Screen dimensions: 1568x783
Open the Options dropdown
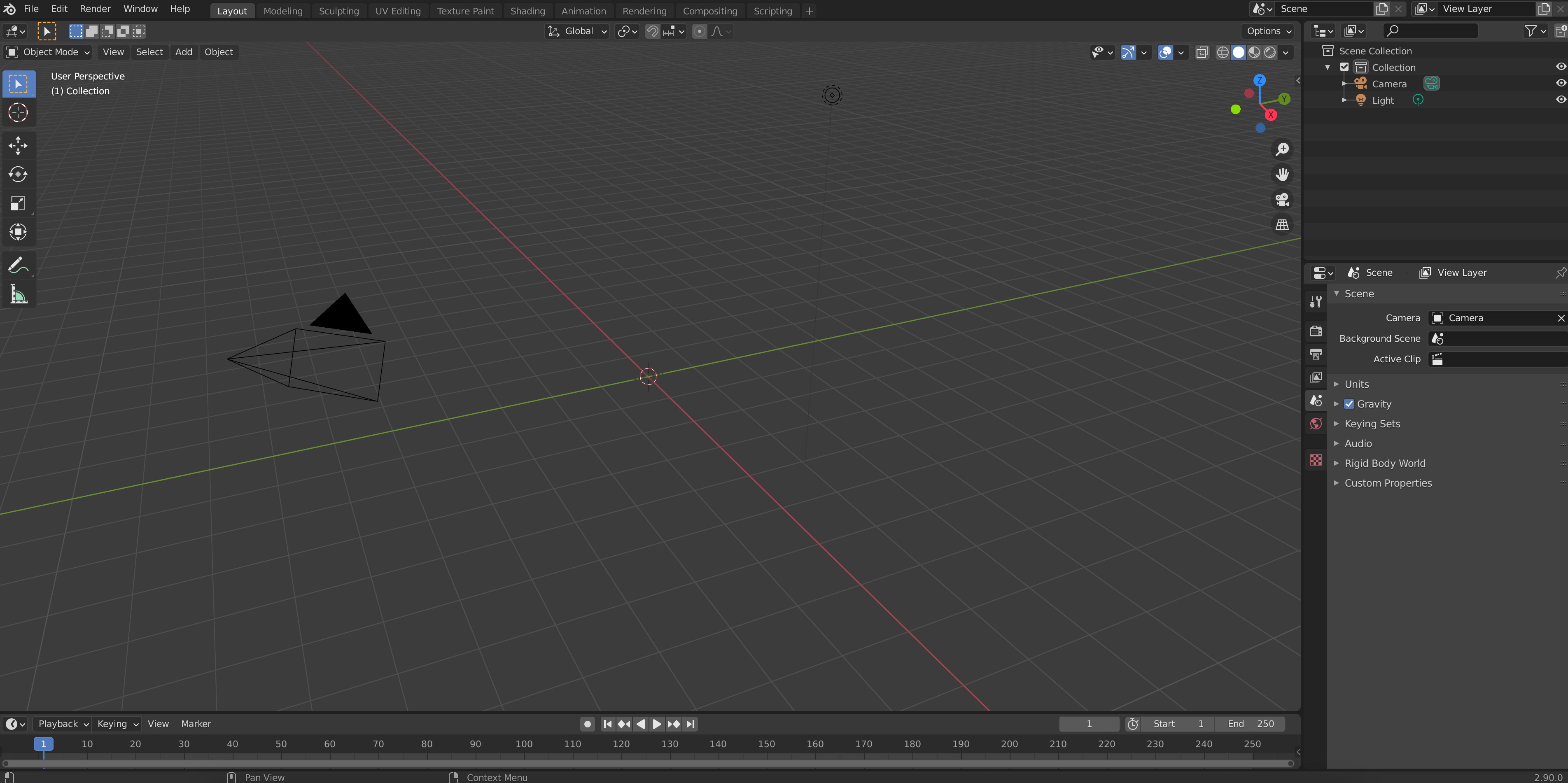click(1269, 31)
